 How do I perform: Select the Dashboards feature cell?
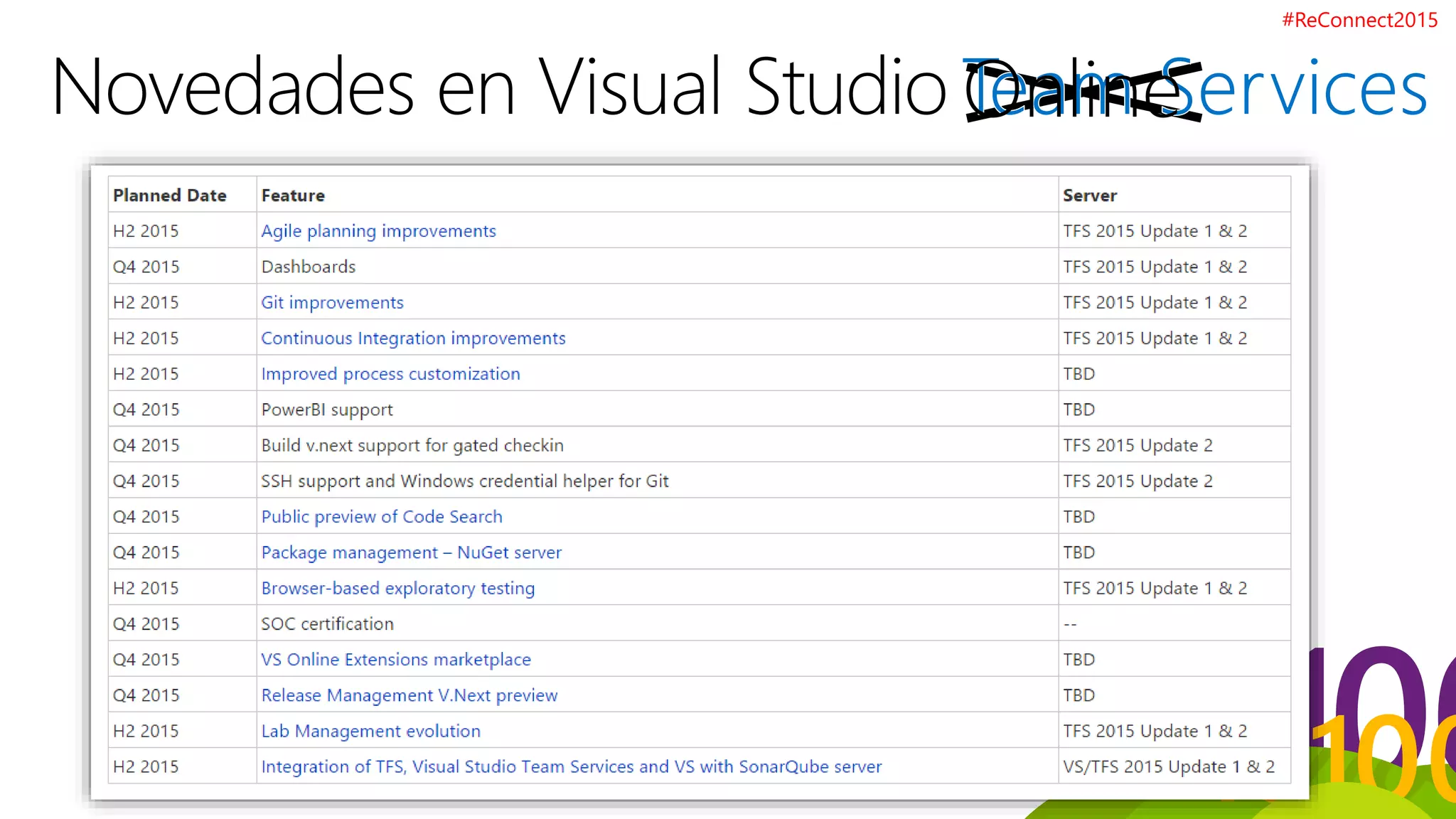(309, 267)
